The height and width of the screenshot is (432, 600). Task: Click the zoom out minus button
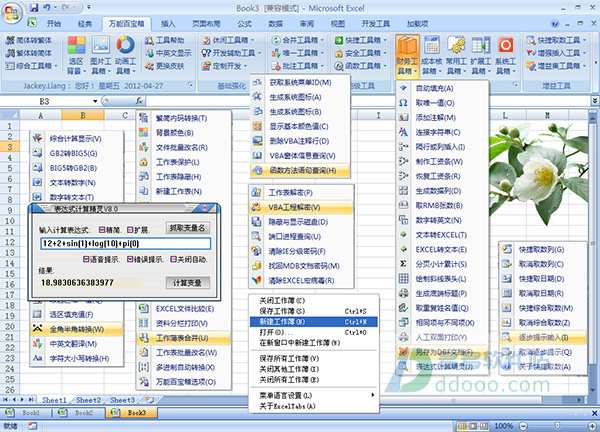524,426
